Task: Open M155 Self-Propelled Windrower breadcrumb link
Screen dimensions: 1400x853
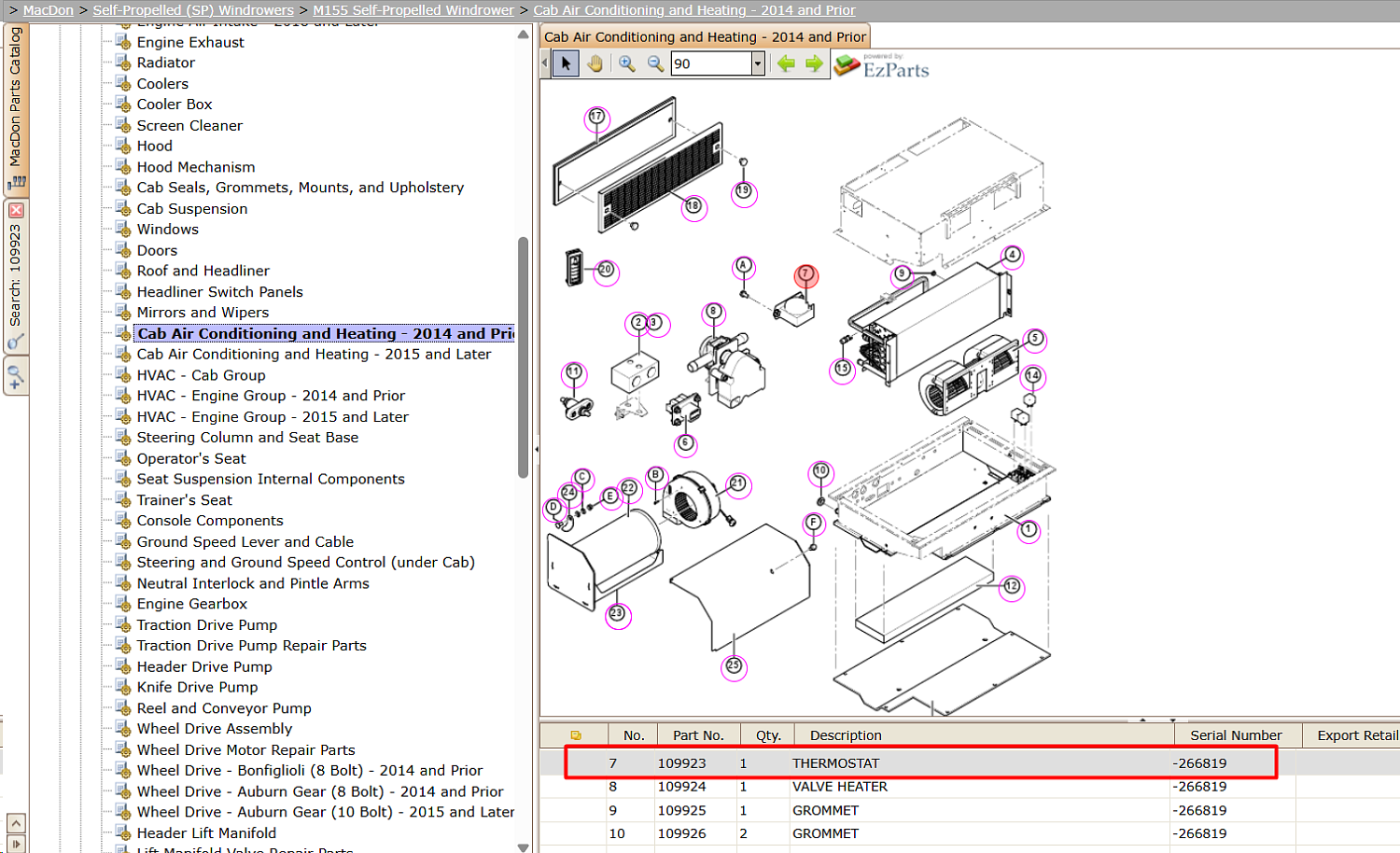Action: tap(413, 10)
